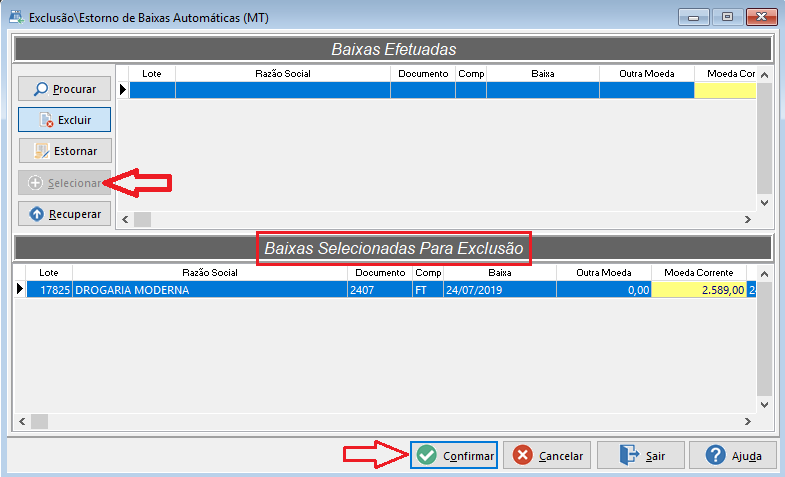Minimize the Exclusão\Estorno window

pos(693,17)
